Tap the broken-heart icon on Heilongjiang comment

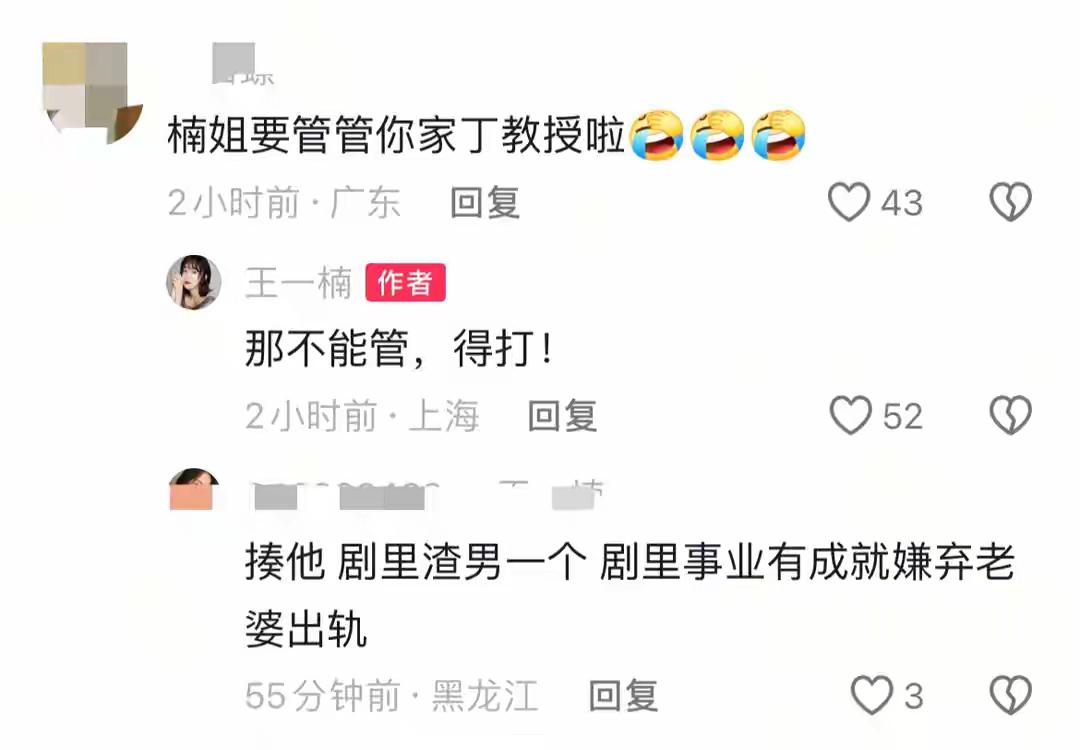[1010, 695]
